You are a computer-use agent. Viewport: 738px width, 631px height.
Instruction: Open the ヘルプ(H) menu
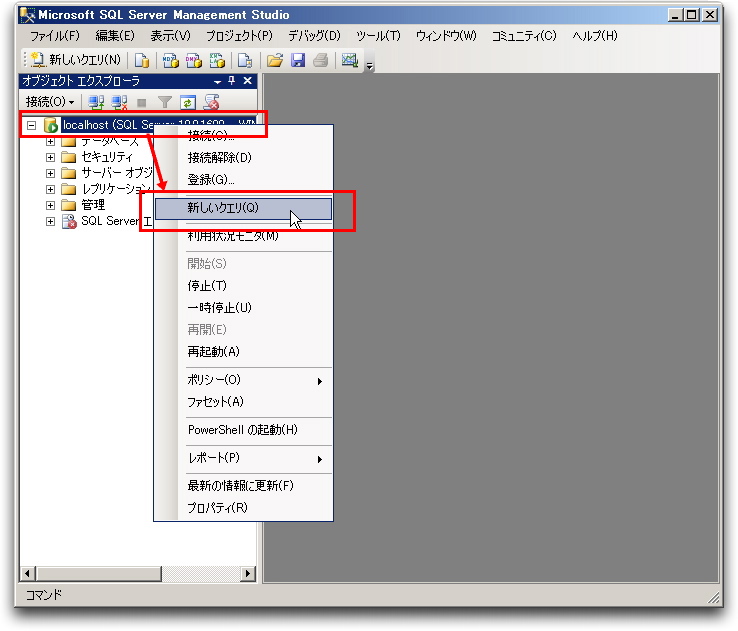(x=594, y=36)
